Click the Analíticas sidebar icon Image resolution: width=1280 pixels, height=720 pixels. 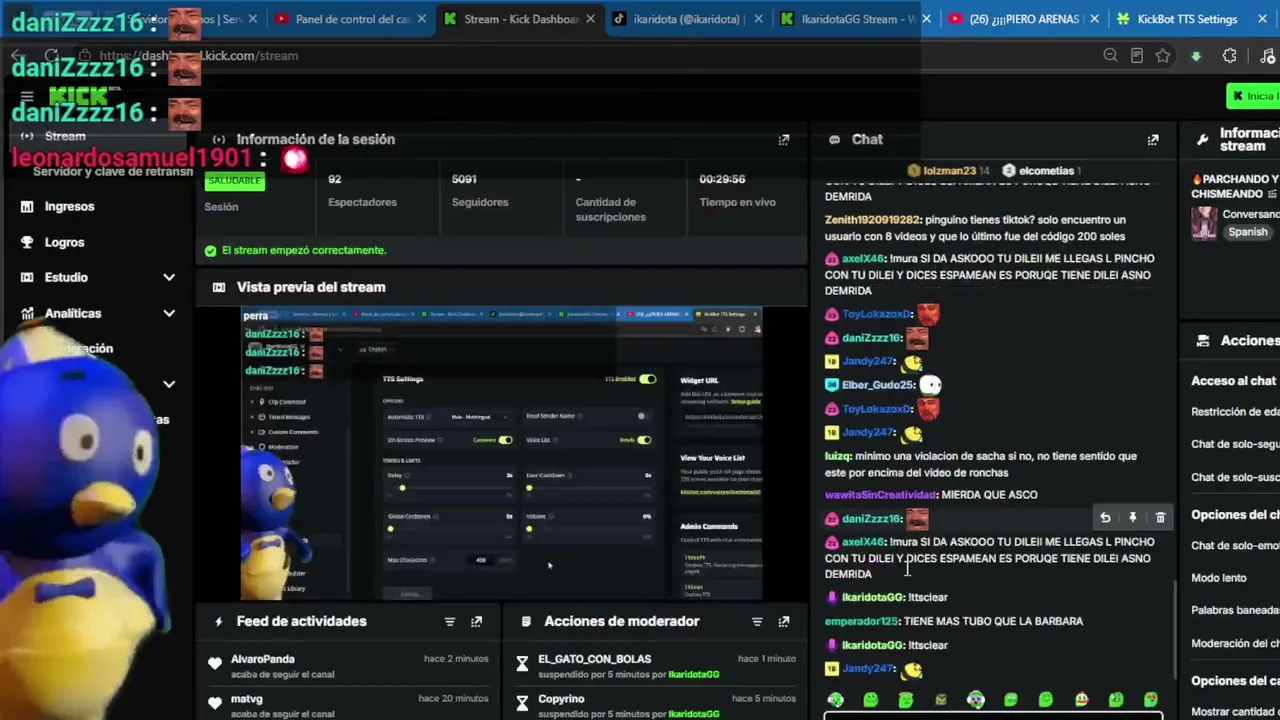point(27,313)
